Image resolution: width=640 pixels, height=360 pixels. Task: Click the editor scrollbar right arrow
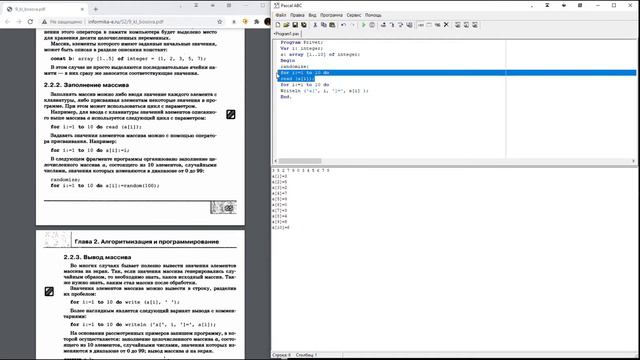(633, 161)
